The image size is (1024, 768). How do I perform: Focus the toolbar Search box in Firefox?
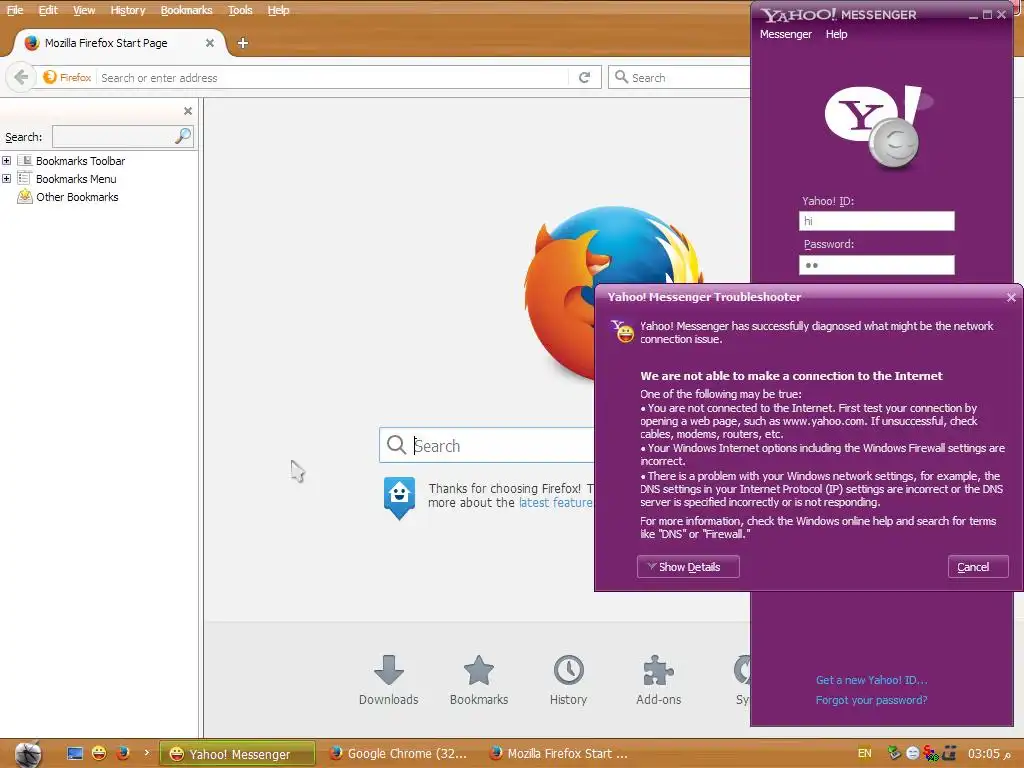click(x=679, y=77)
